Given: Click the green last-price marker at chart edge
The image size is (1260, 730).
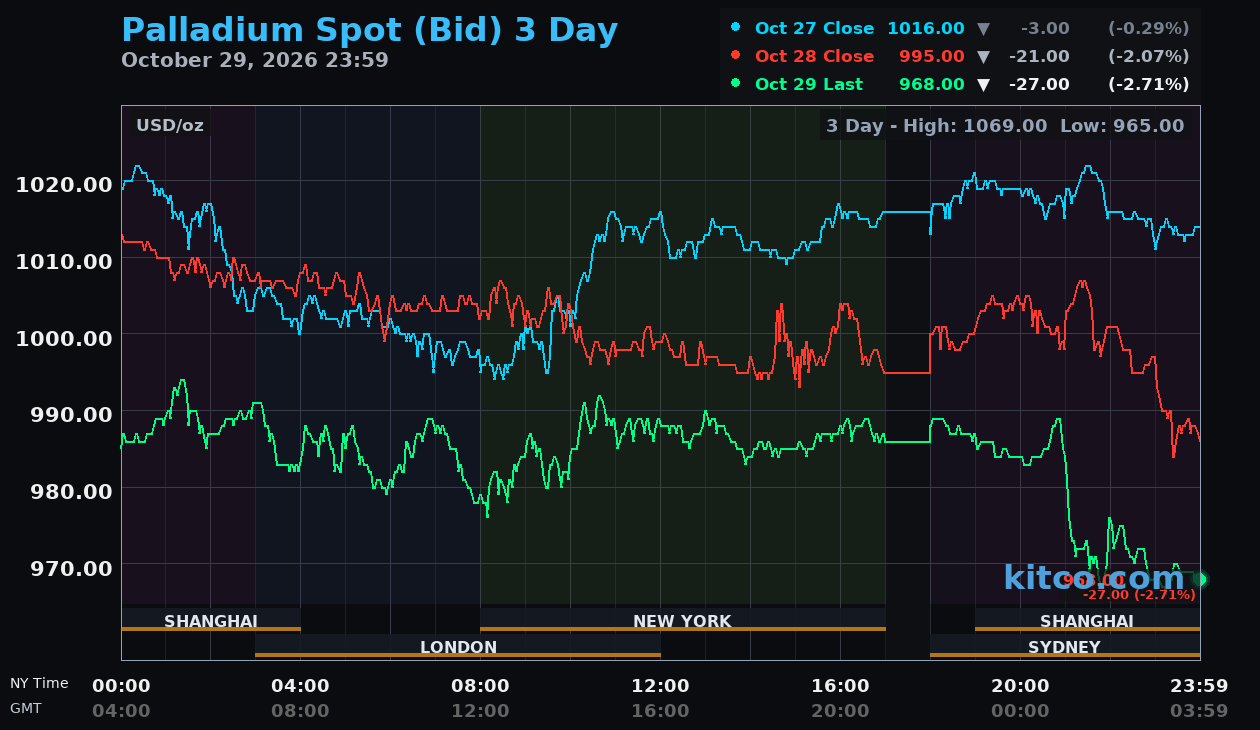Looking at the screenshot, I should coord(1199,579).
